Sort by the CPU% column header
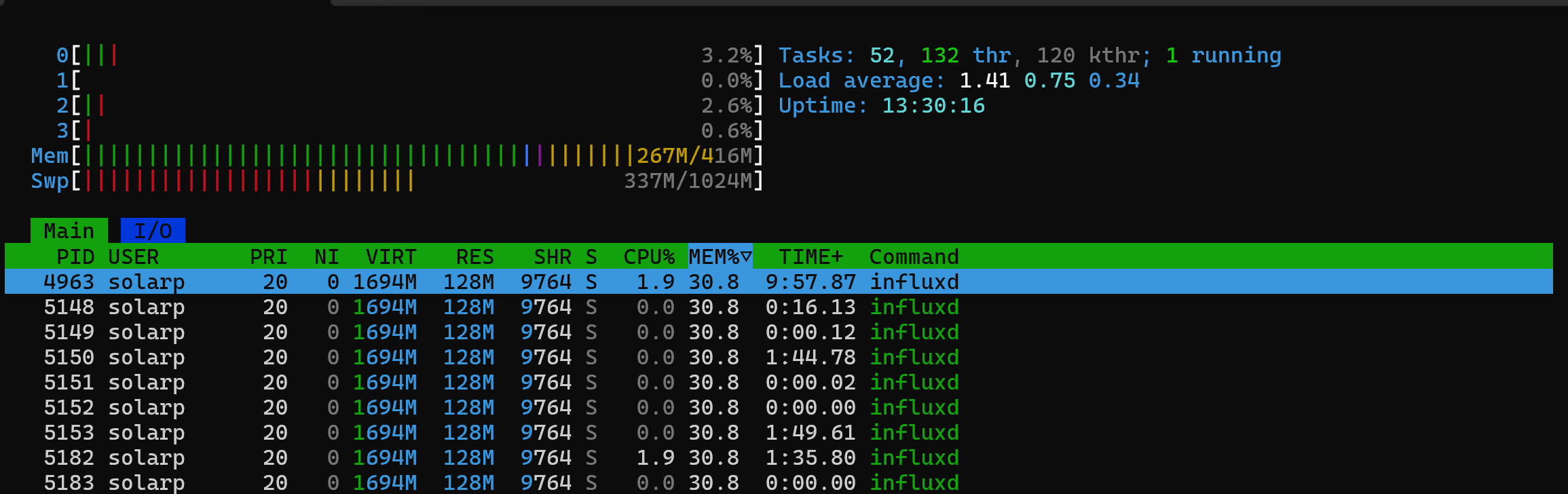This screenshot has height=494, width=1568. (x=649, y=256)
